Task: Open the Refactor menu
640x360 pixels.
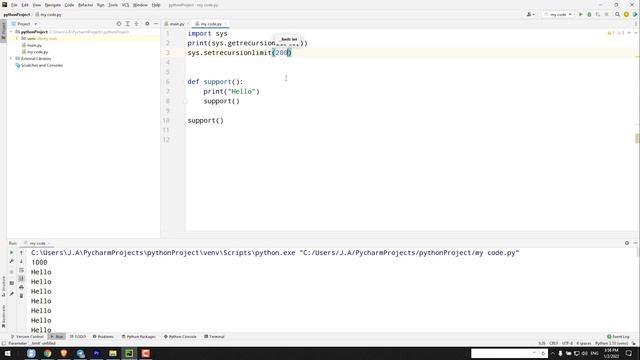Action: [x=85, y=5]
